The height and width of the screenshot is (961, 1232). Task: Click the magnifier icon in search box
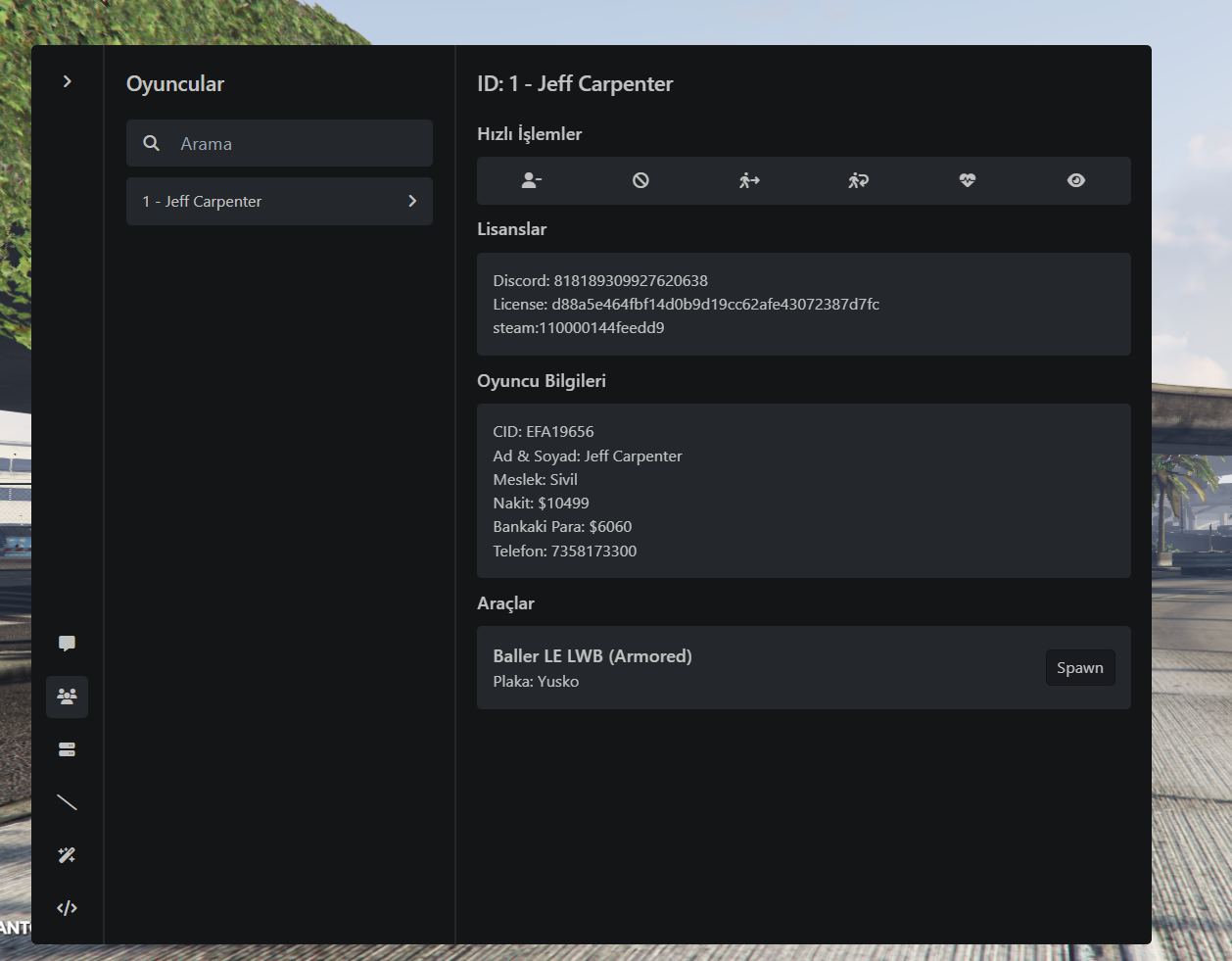(152, 143)
